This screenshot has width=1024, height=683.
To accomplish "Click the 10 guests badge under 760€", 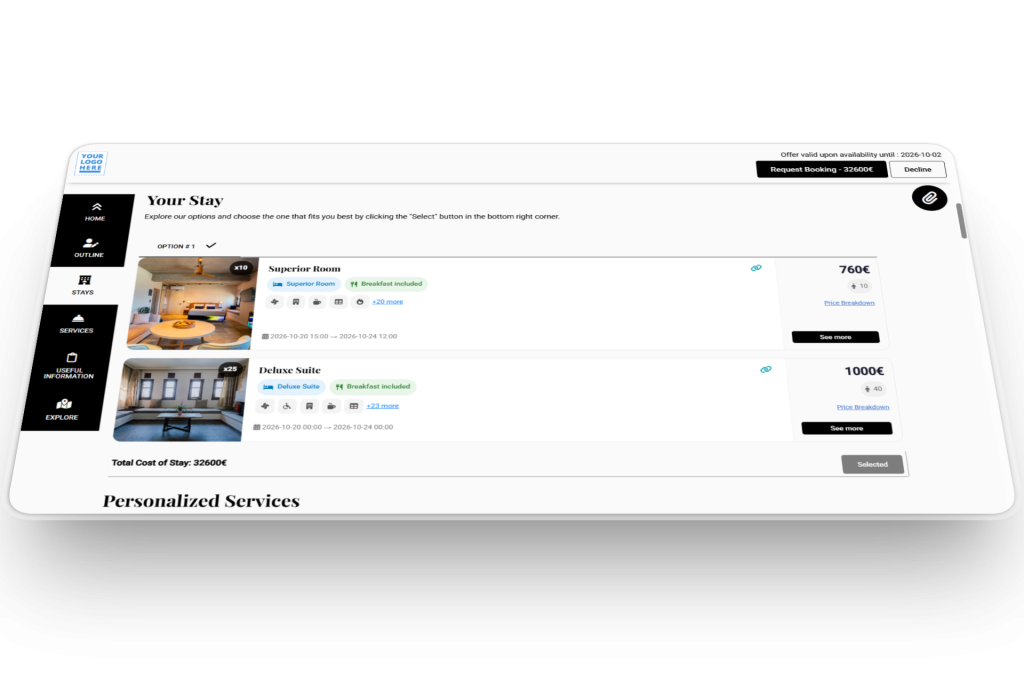I will 859,286.
